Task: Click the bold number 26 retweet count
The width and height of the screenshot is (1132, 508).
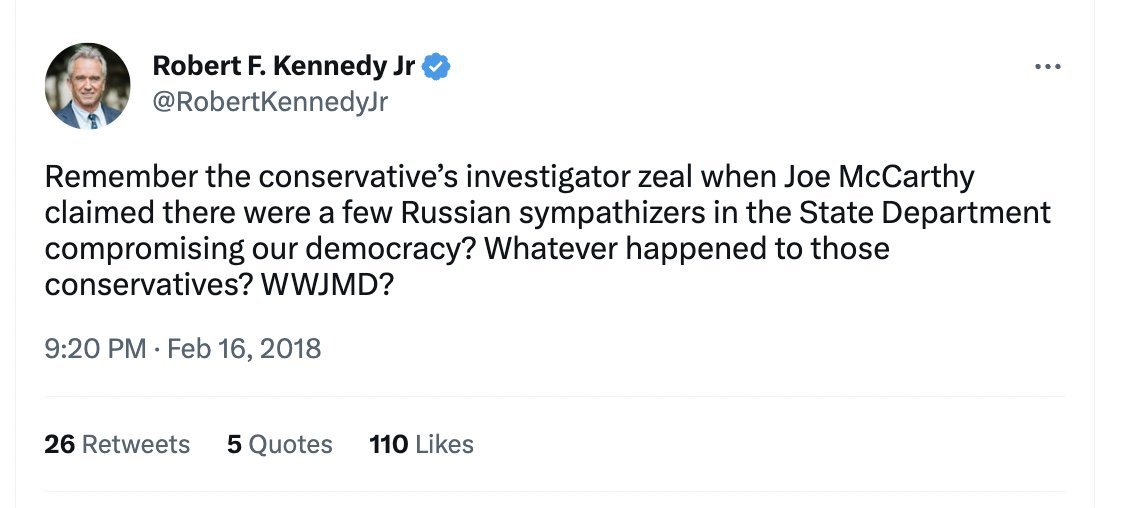Action: (60, 444)
